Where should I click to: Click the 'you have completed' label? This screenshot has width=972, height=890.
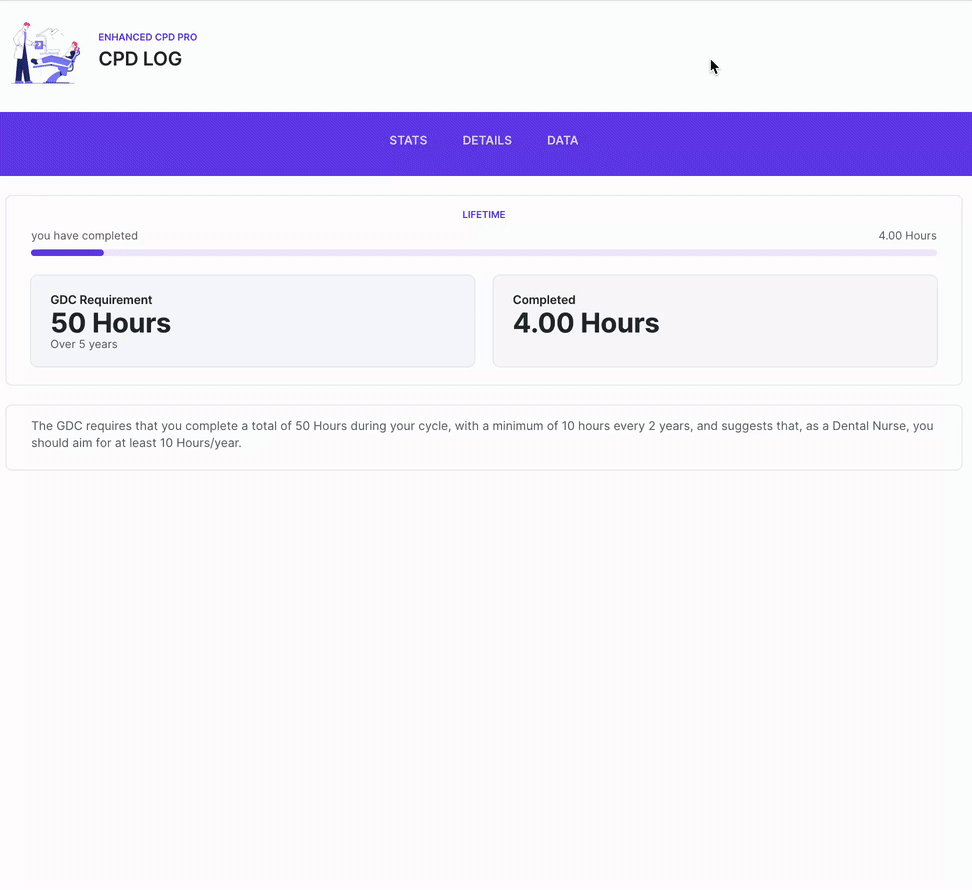click(84, 236)
